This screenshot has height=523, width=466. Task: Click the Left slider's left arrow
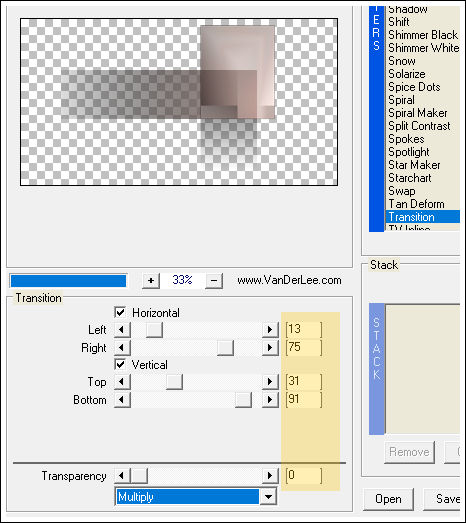coord(122,330)
